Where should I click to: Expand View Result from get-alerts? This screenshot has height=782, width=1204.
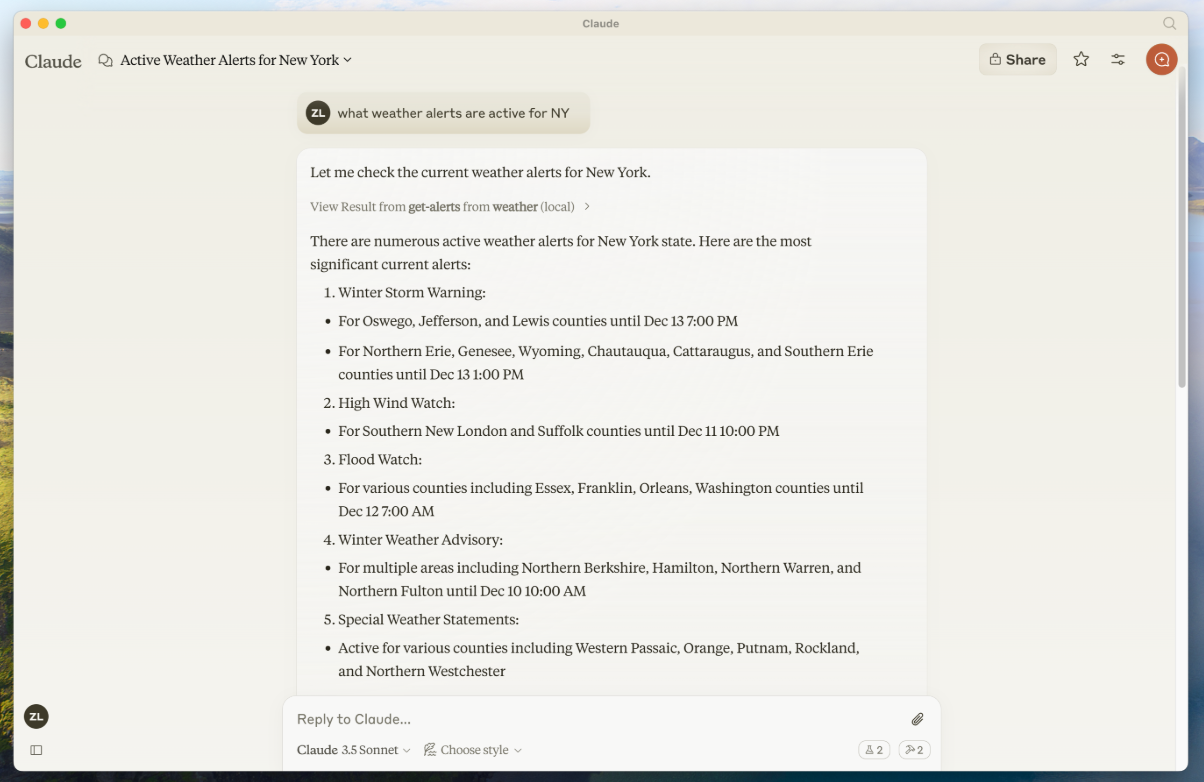coord(450,207)
